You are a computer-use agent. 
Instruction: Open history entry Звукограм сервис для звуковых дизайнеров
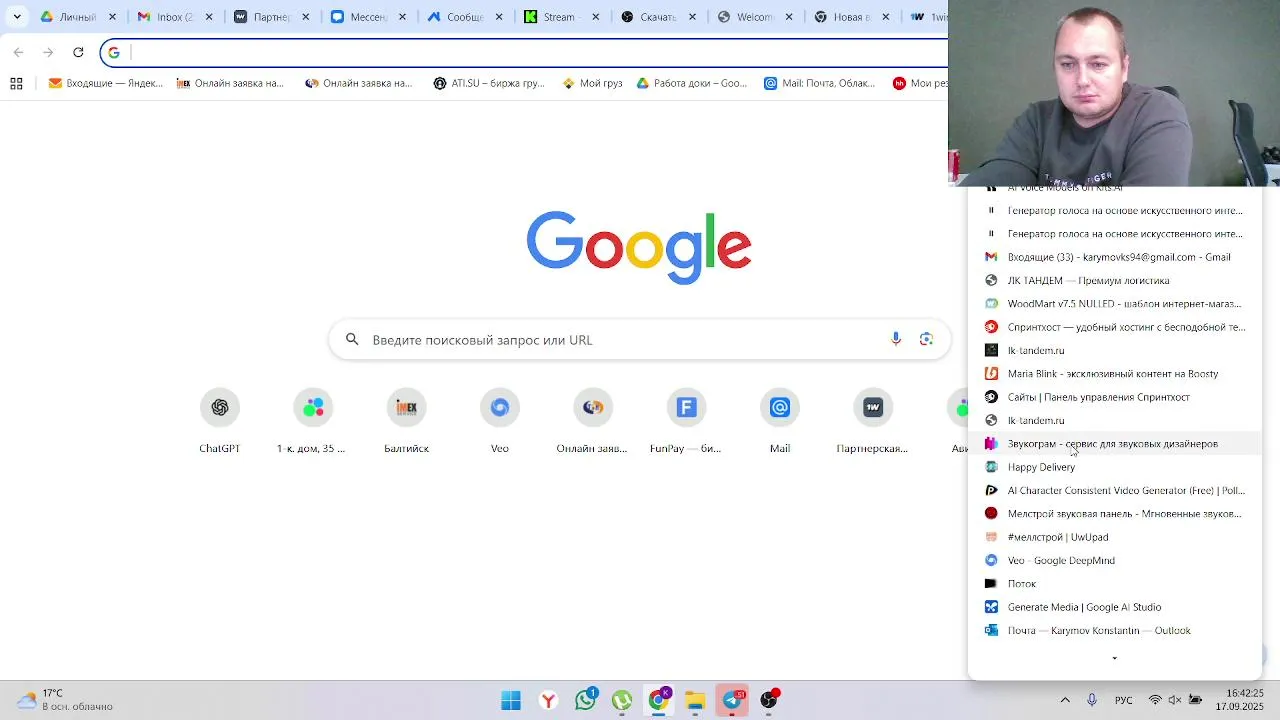[x=1114, y=444]
